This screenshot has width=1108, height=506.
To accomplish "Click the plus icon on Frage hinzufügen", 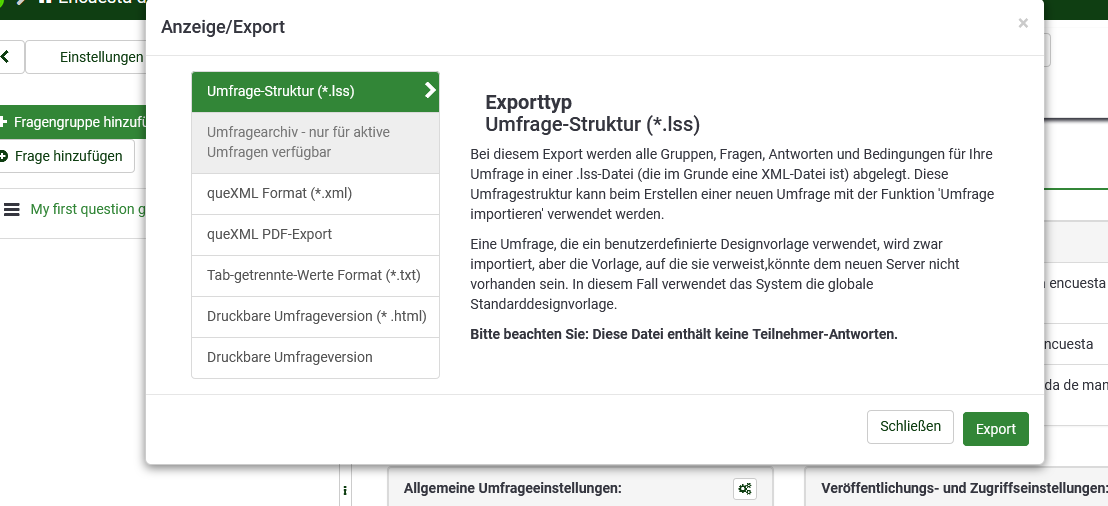I will (4, 156).
